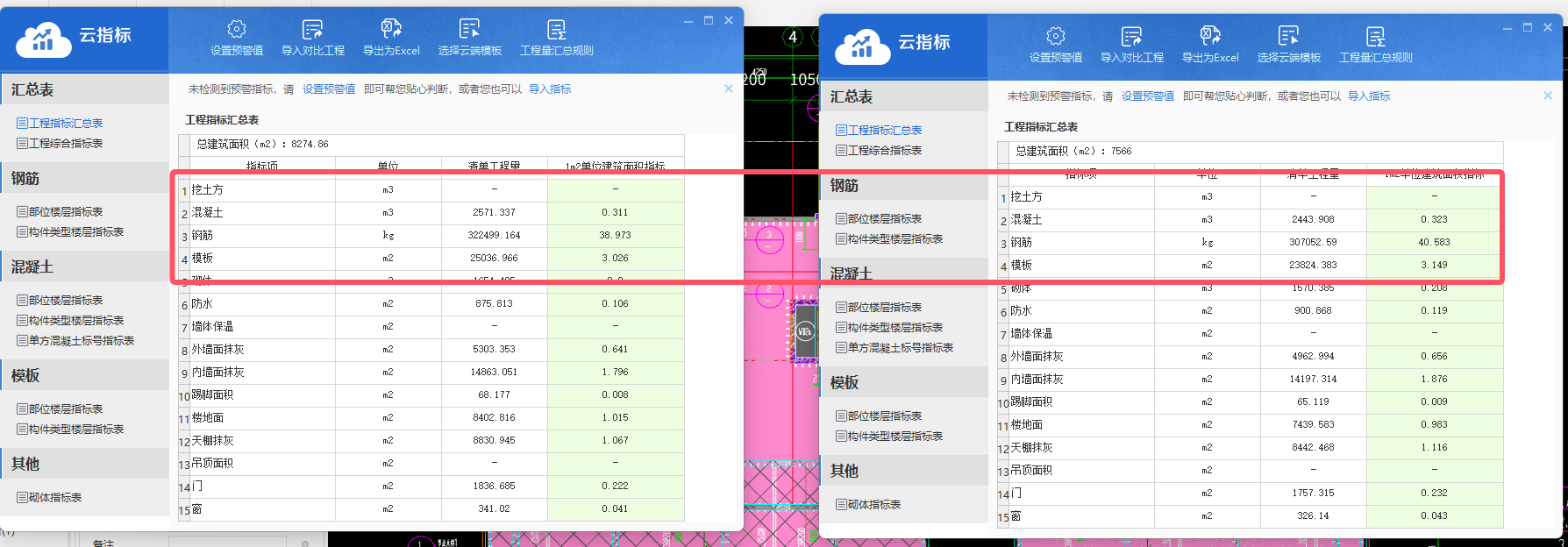Click 钢筋 section header in left window sidebar

[x=84, y=178]
